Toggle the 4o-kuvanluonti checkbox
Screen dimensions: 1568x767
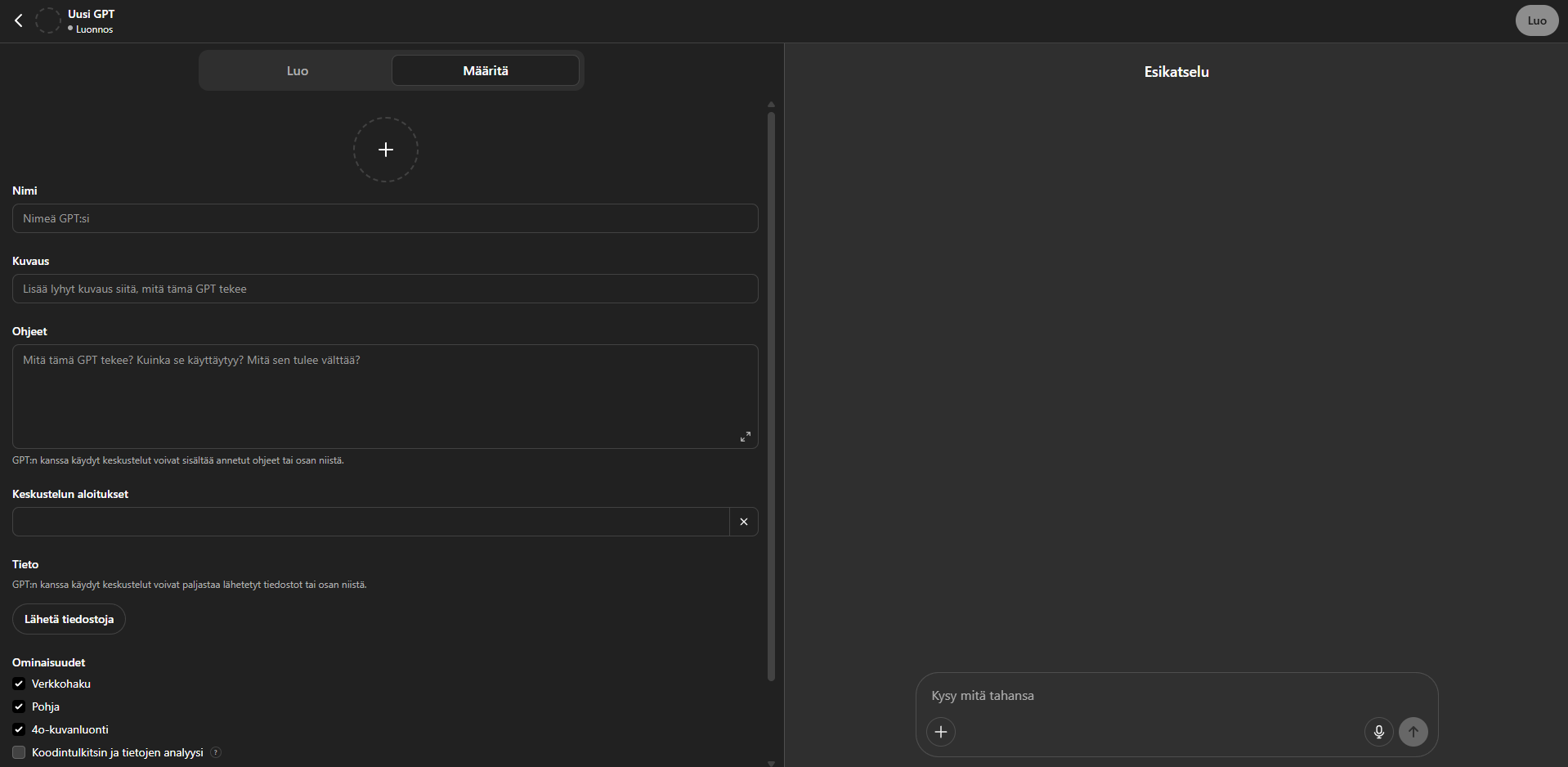19,729
